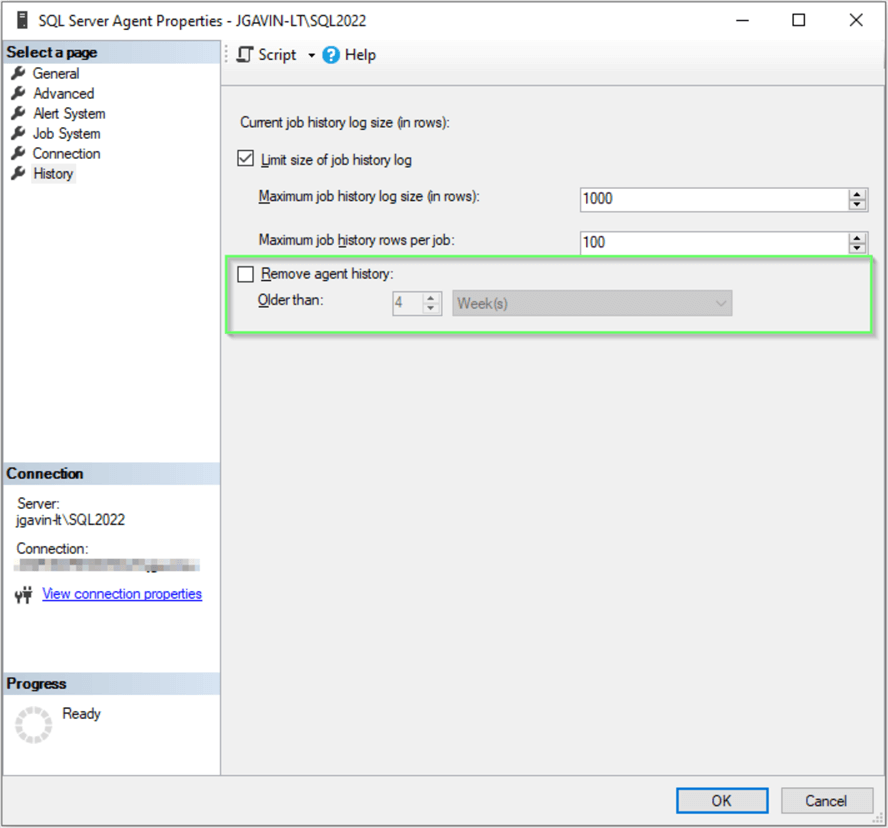Image resolution: width=888 pixels, height=828 pixels.
Task: Select the History page
Action: [53, 174]
